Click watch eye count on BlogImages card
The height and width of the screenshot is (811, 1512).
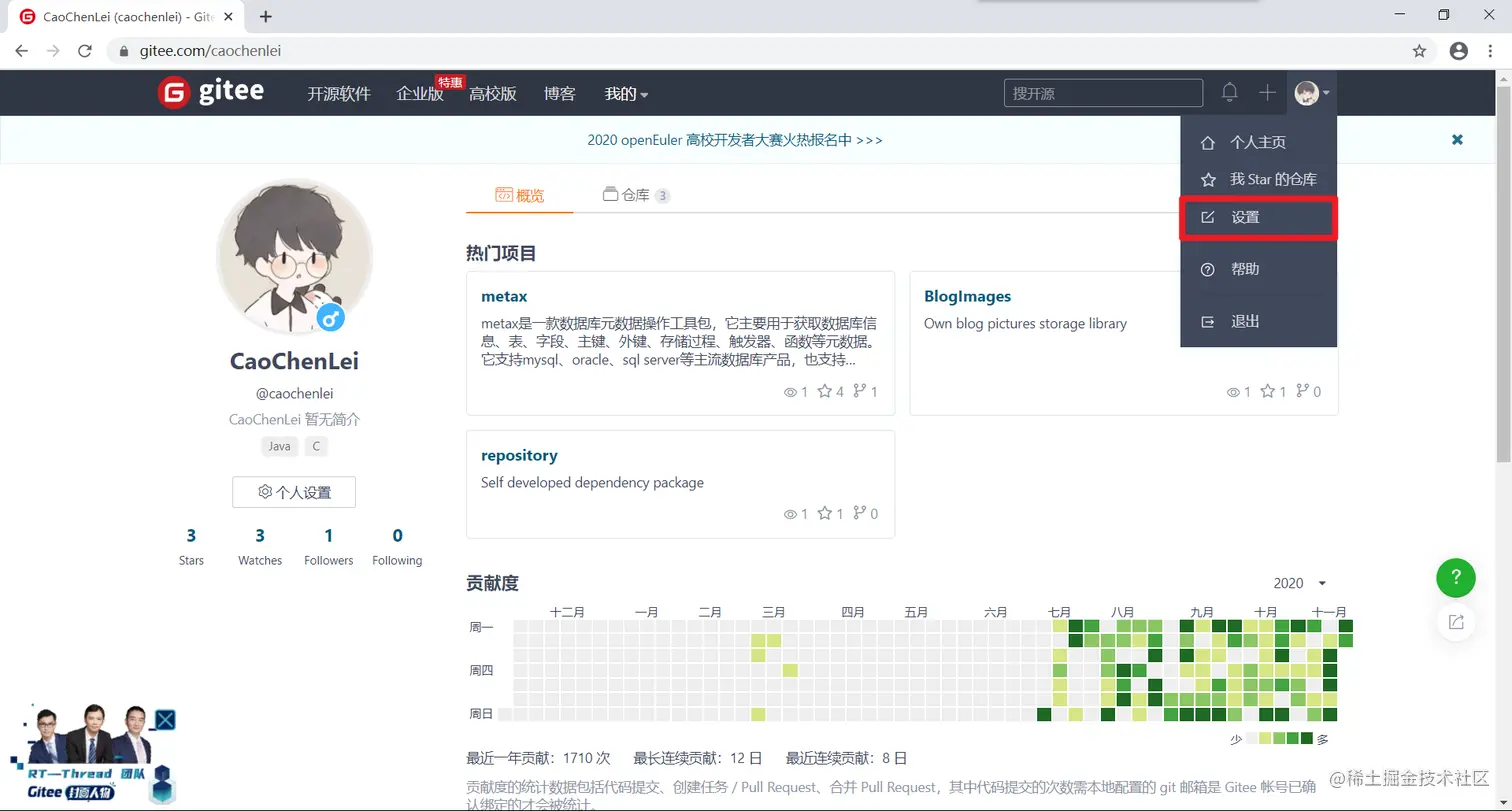(x=1239, y=392)
